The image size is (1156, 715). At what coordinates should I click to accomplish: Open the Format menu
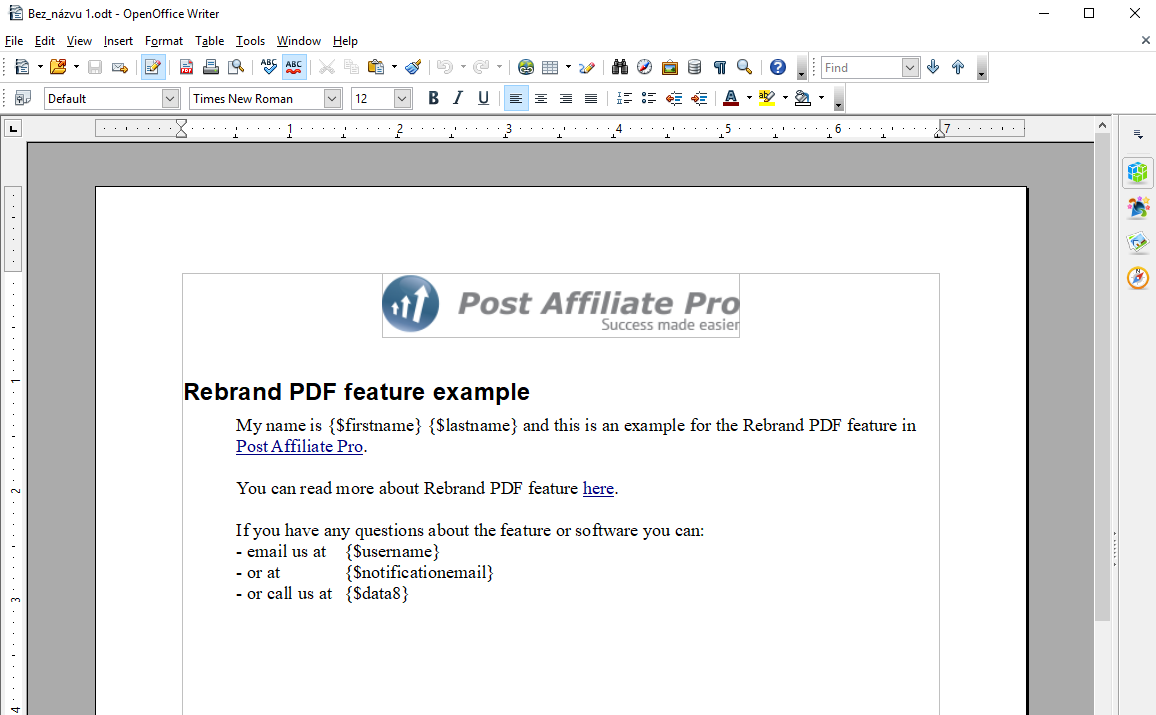(x=163, y=41)
